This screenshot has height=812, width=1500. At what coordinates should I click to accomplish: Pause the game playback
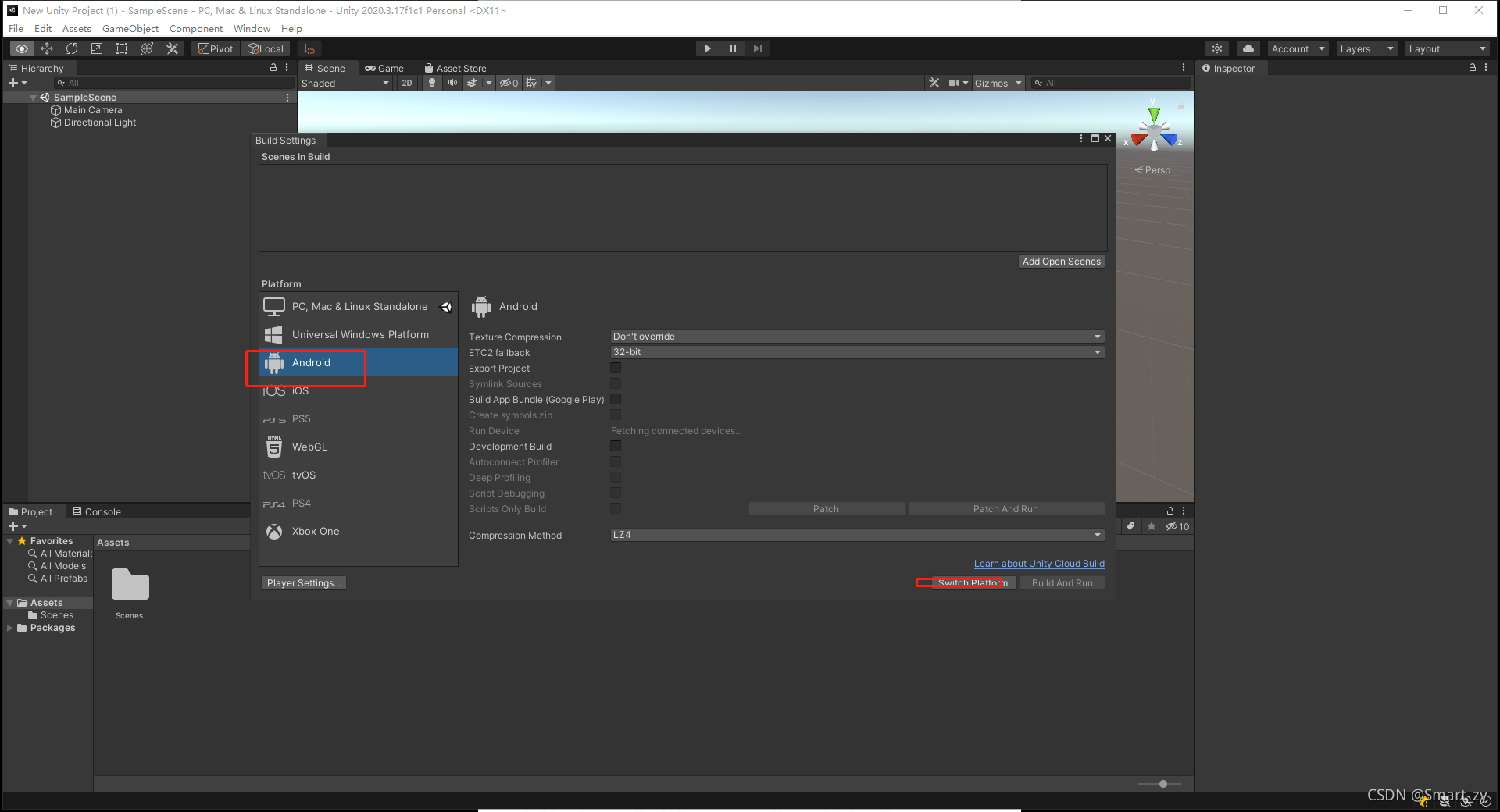[x=732, y=48]
